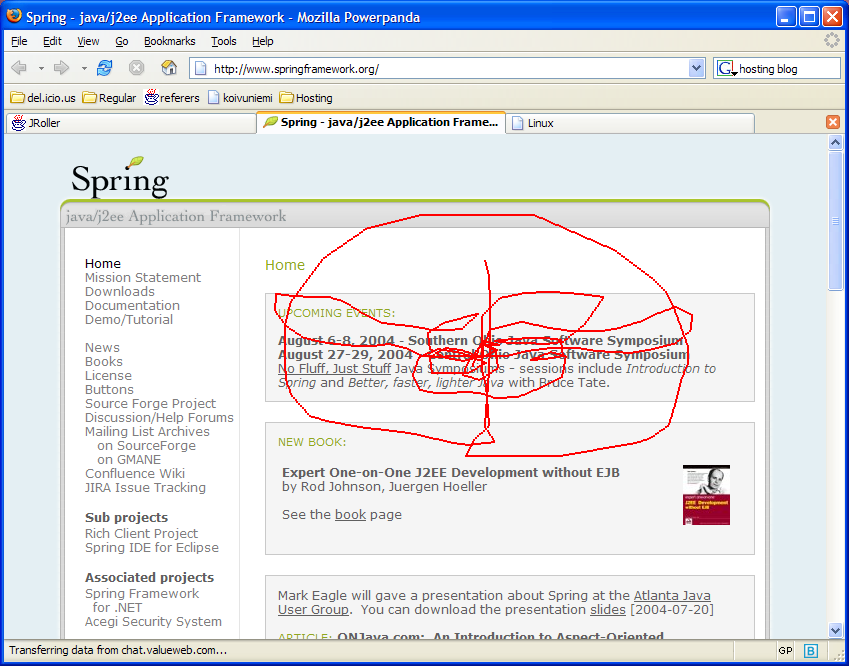Open the View menu
This screenshot has height=666, width=849.
[88, 41]
